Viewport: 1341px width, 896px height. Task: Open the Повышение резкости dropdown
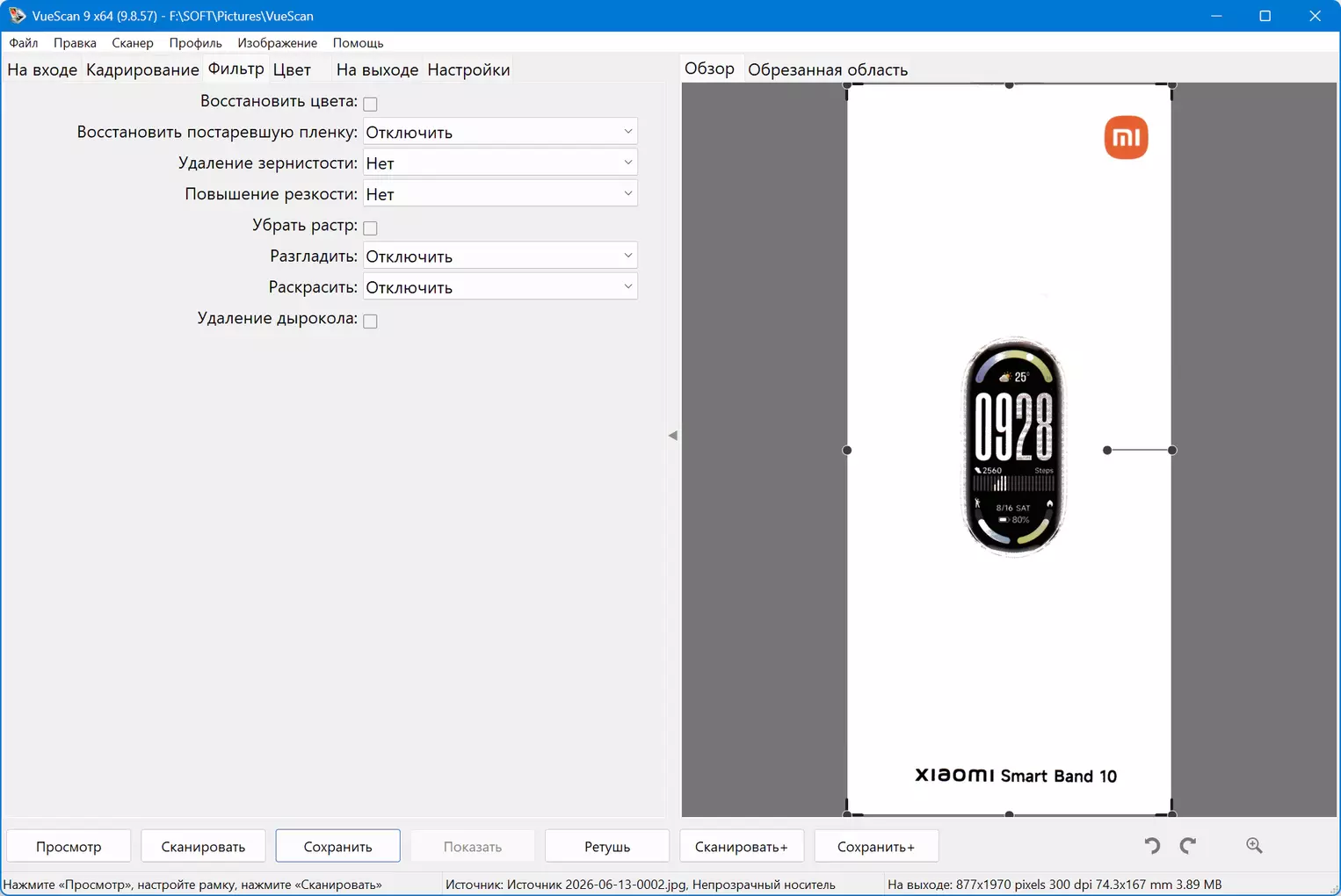pos(500,193)
